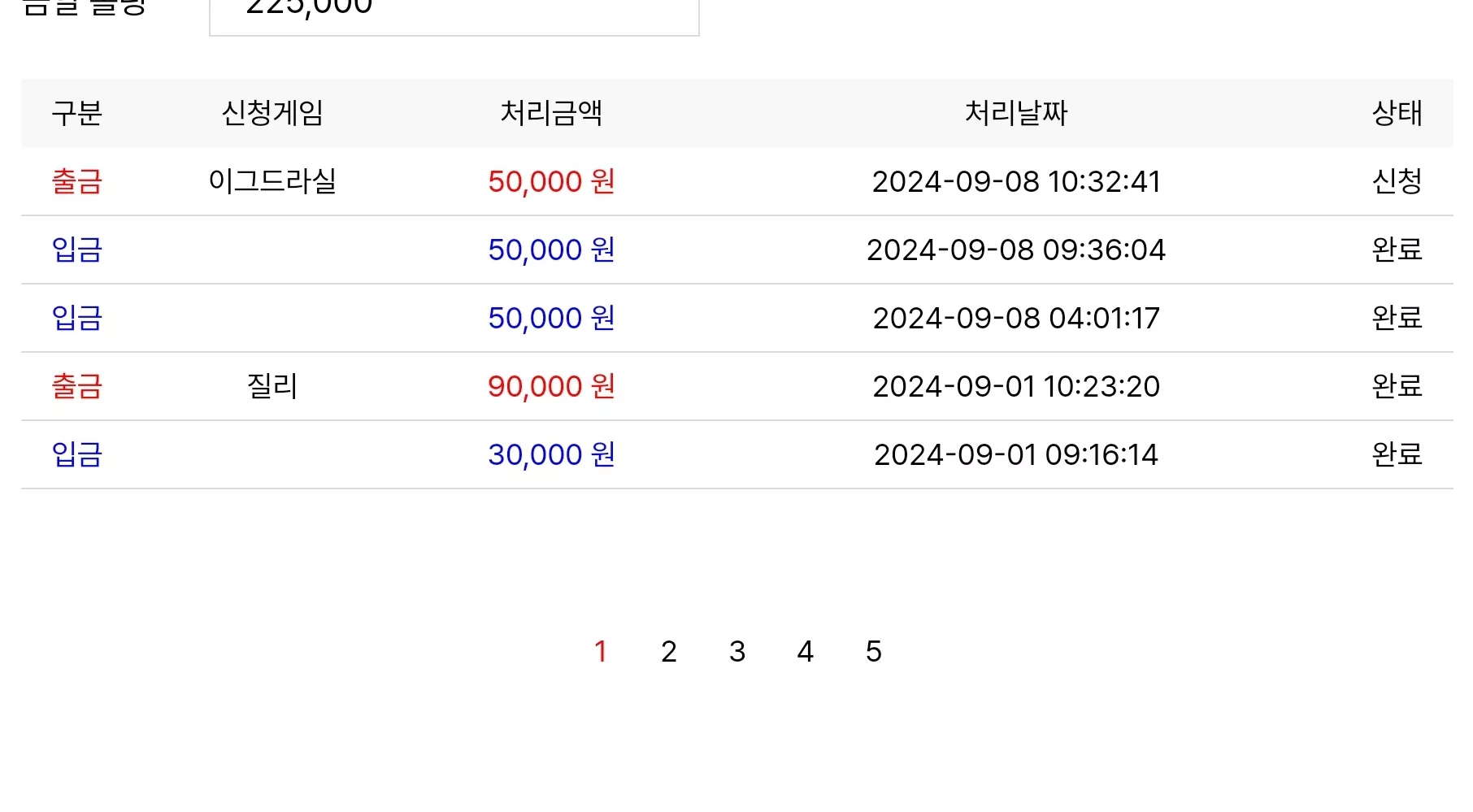
Task: Go to page 5 of history
Action: [x=874, y=651]
